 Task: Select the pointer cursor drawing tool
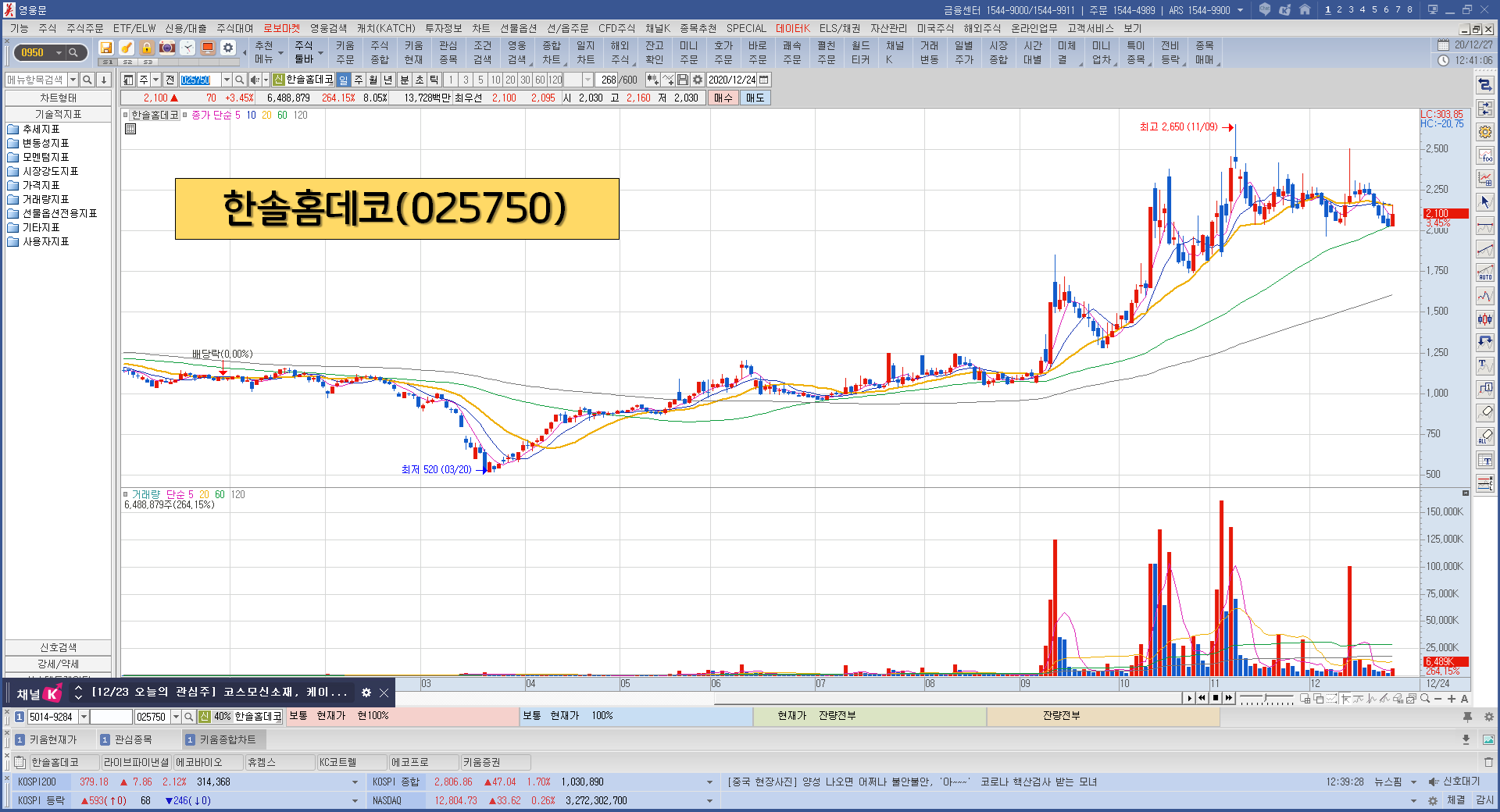[1485, 202]
